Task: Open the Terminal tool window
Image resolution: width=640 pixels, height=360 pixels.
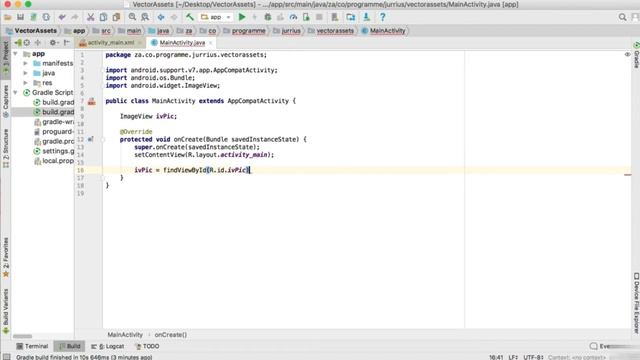Action: pyautogui.click(x=32, y=346)
